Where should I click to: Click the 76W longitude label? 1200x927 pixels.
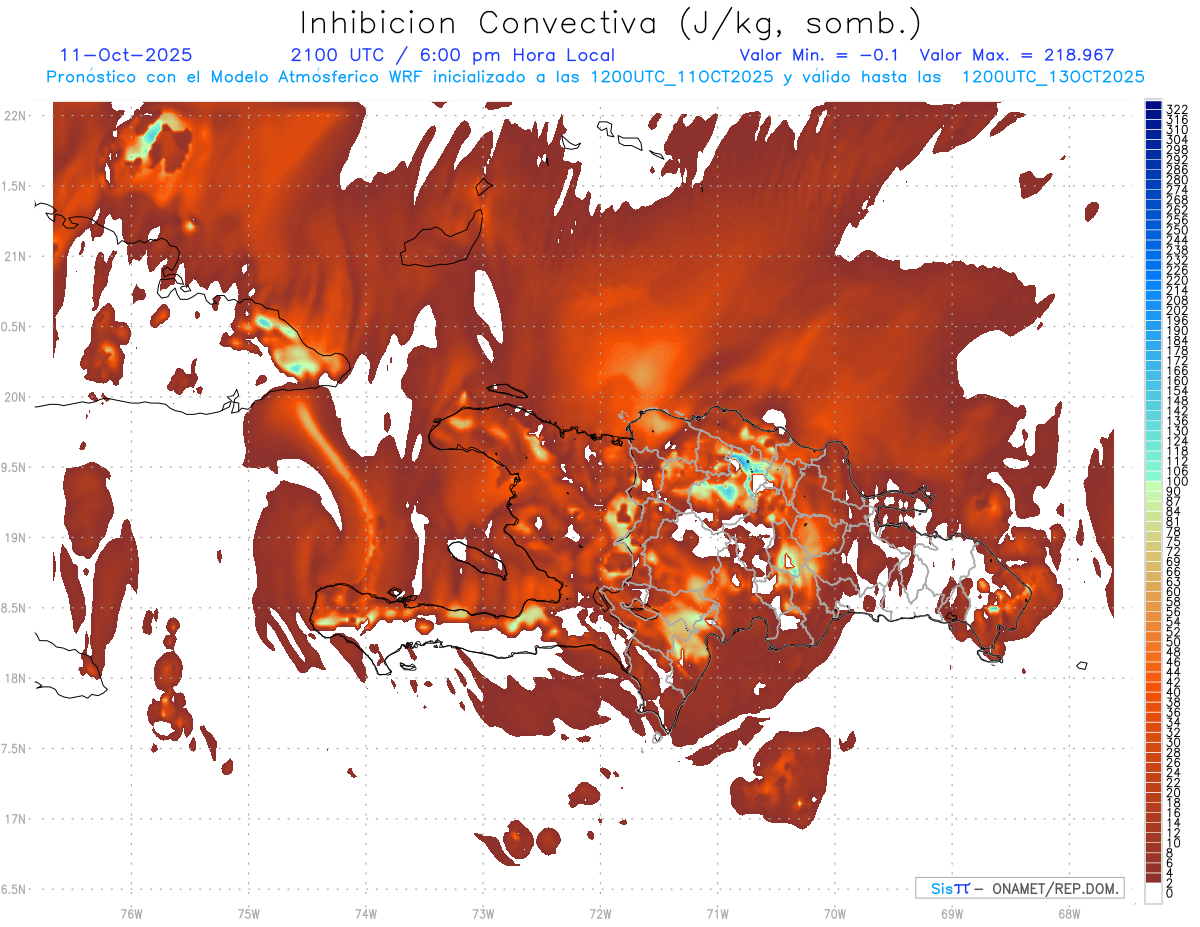(131, 913)
